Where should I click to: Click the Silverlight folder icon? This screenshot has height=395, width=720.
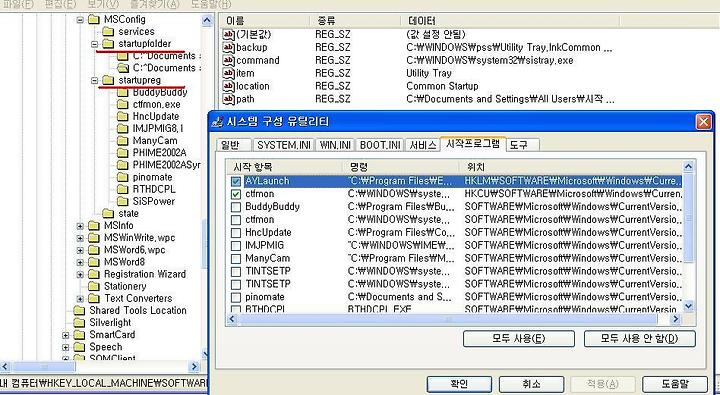(x=79, y=322)
